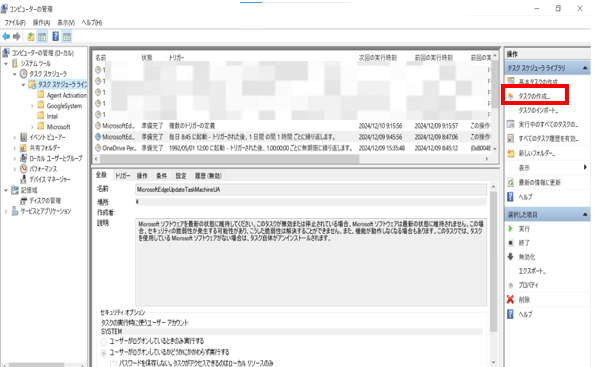Click 実行中のすべてのタスクの... action
The image size is (594, 367).
(x=548, y=124)
